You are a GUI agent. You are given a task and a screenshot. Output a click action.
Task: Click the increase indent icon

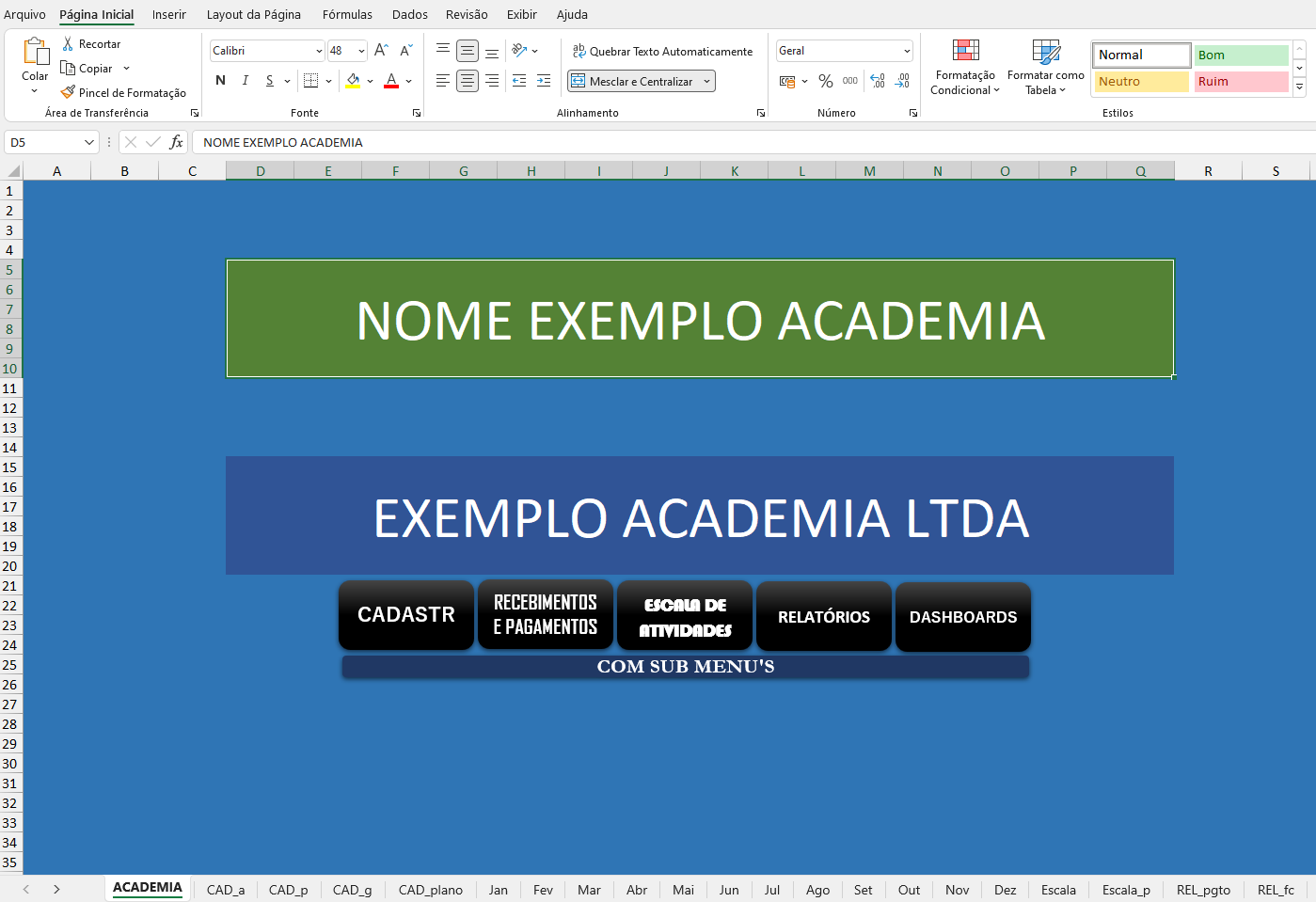pyautogui.click(x=544, y=81)
